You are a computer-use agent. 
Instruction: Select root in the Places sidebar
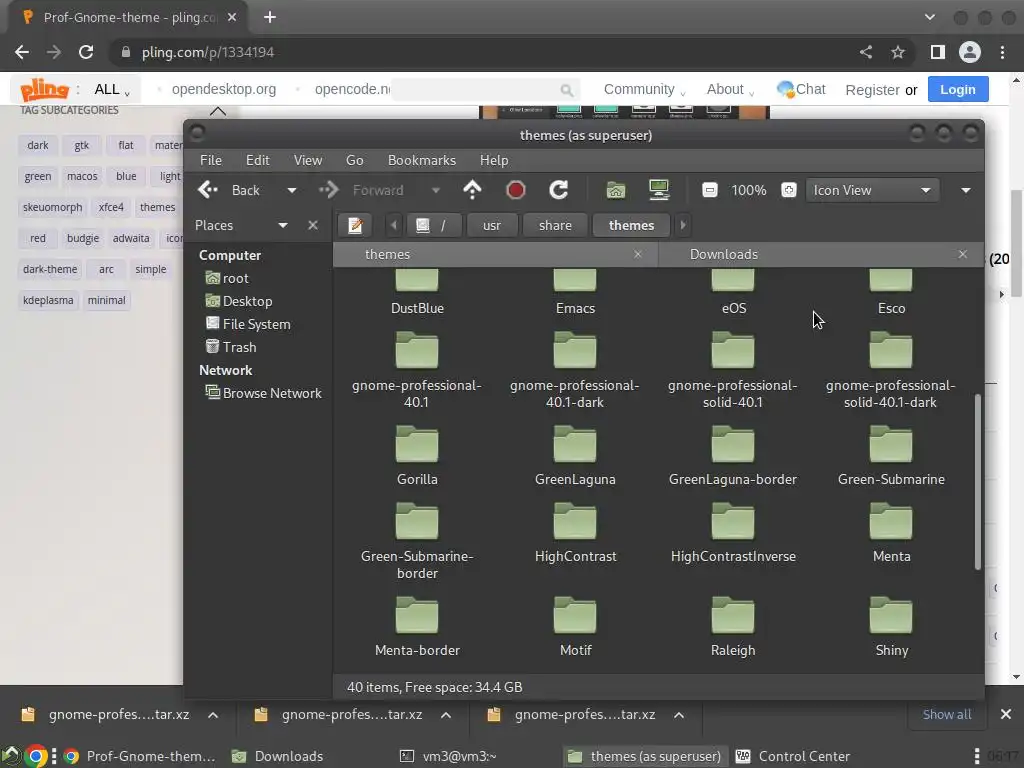point(227,278)
